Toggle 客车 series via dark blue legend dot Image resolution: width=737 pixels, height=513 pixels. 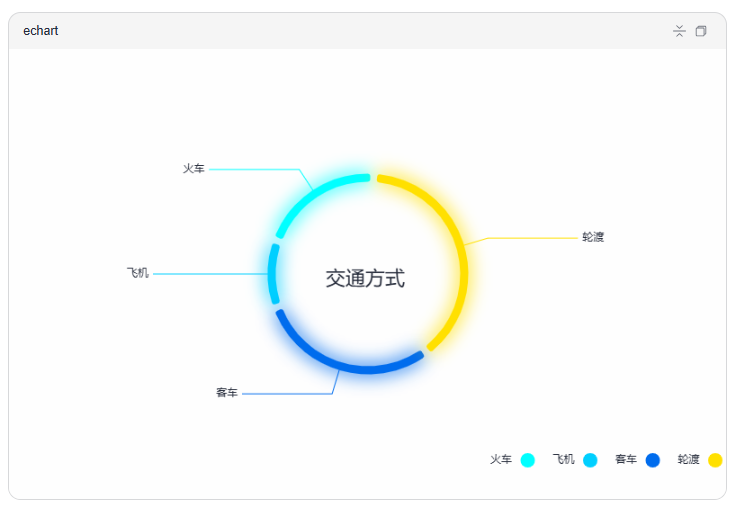click(x=653, y=460)
